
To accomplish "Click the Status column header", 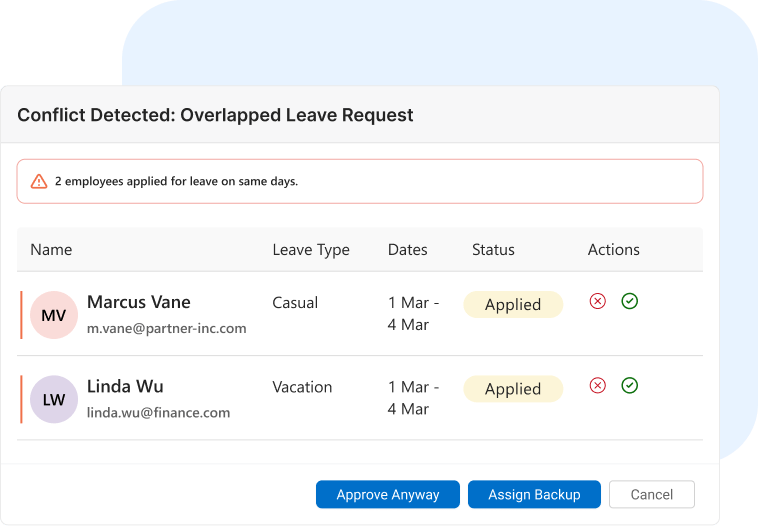I will click(493, 250).
